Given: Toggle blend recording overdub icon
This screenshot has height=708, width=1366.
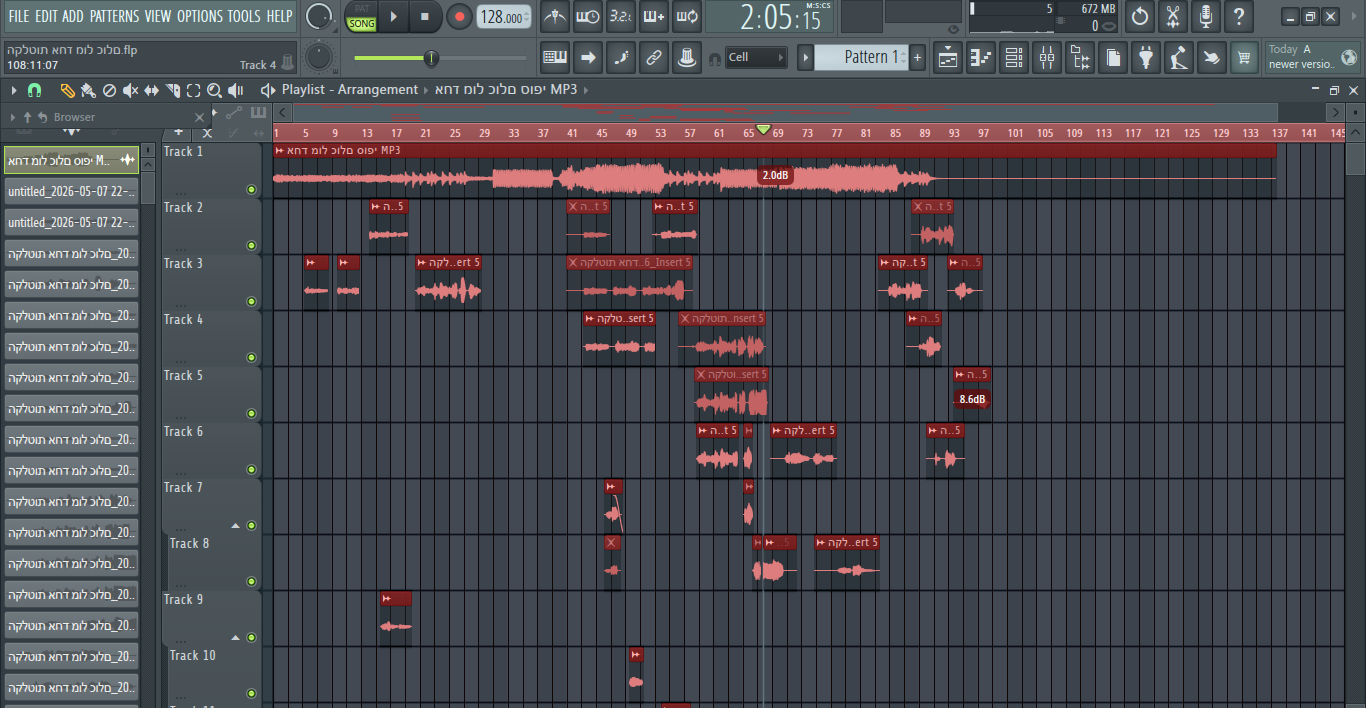Looking at the screenshot, I should [654, 17].
